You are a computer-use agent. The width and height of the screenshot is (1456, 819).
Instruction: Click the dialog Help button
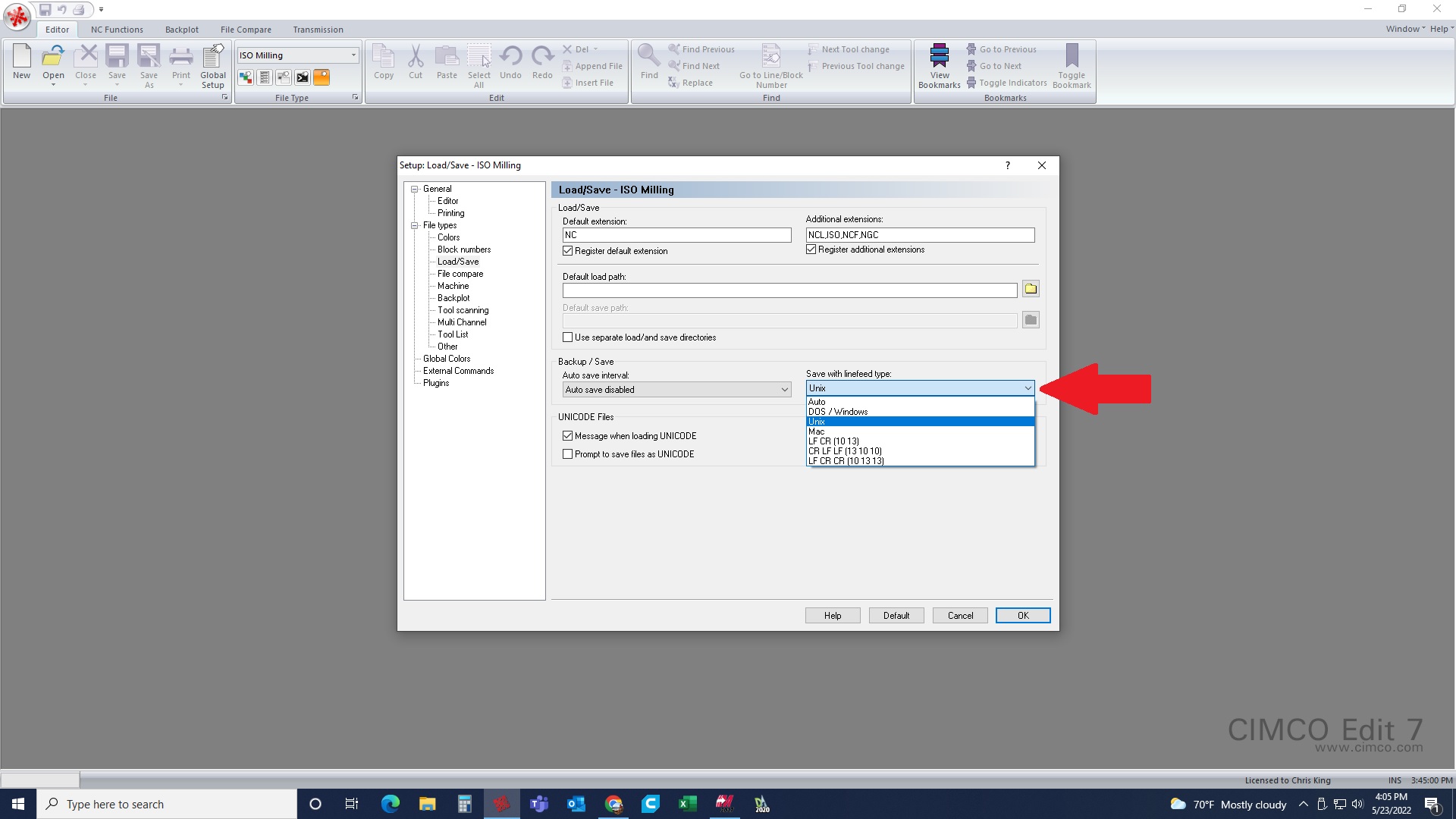833,616
